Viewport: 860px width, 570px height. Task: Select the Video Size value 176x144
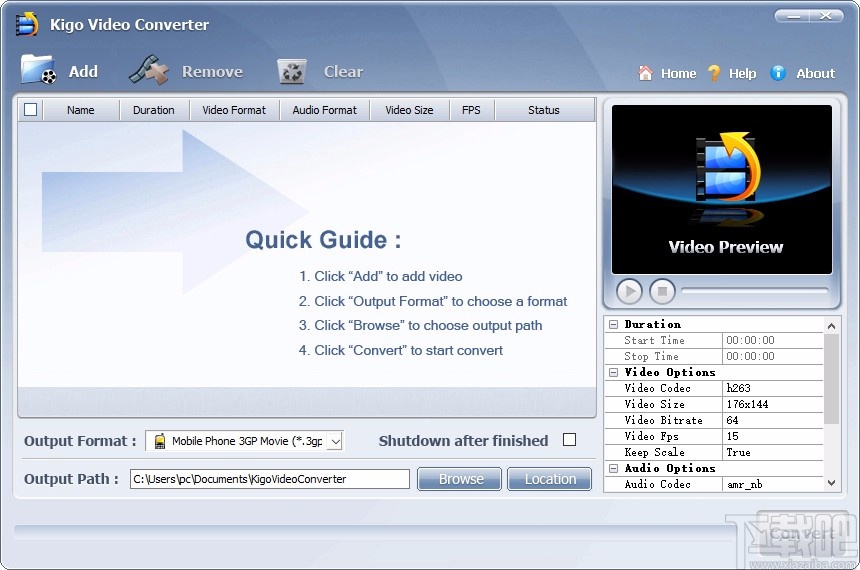point(773,404)
